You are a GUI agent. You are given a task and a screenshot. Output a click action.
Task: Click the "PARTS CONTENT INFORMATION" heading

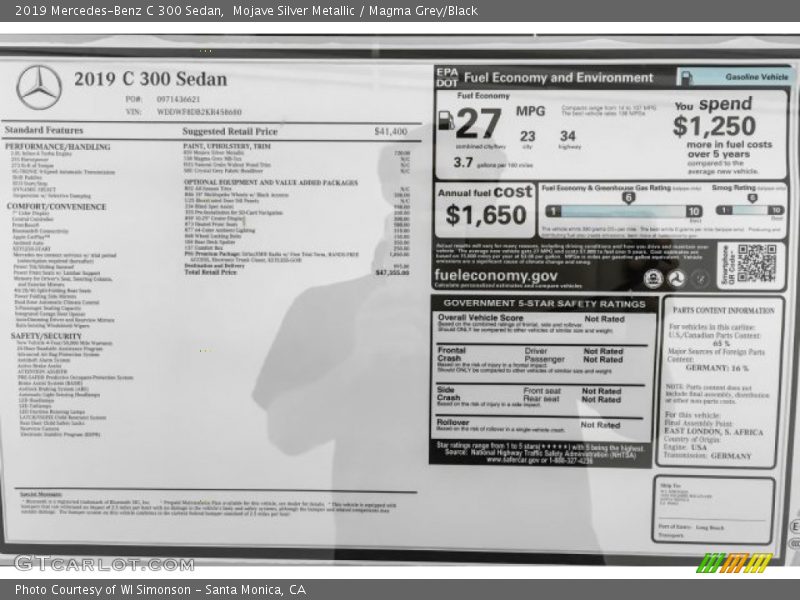723,310
